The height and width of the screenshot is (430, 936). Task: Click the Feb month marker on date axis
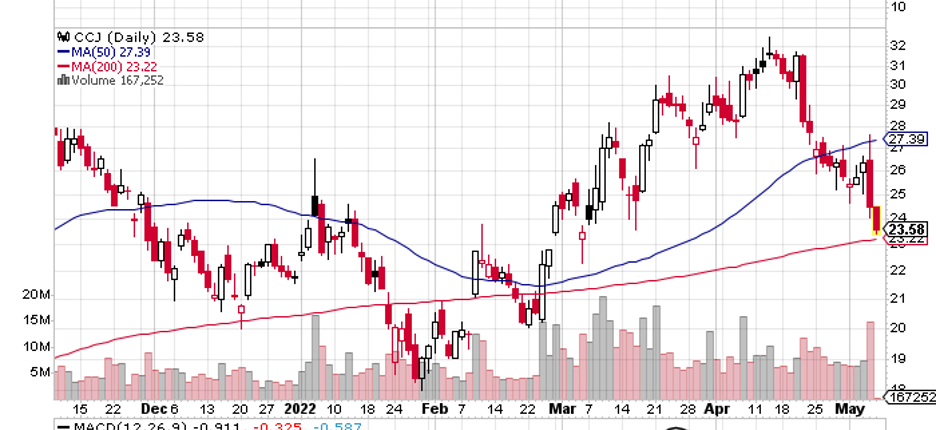coord(434,409)
